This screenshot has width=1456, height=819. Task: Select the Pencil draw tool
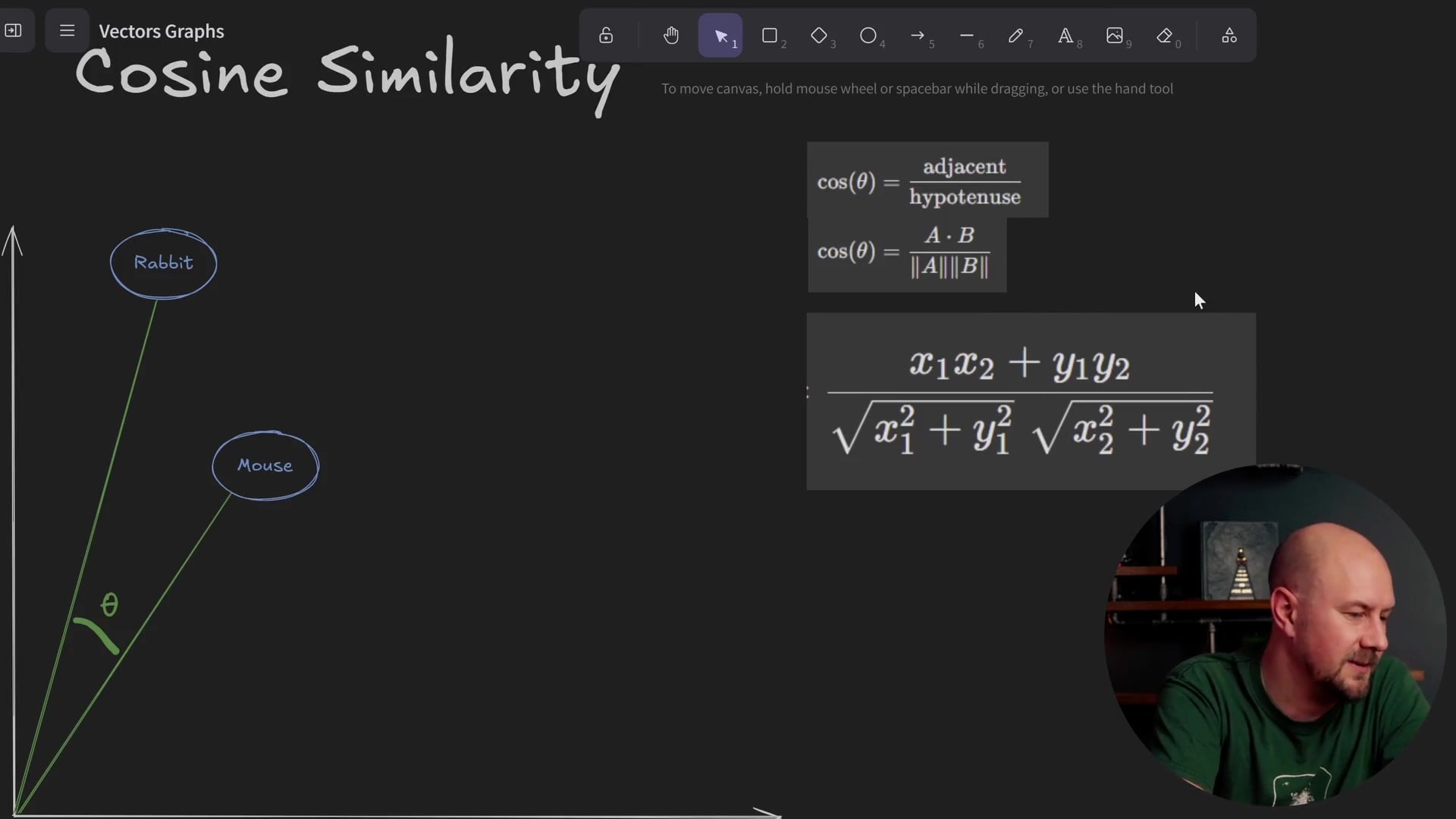[1016, 36]
